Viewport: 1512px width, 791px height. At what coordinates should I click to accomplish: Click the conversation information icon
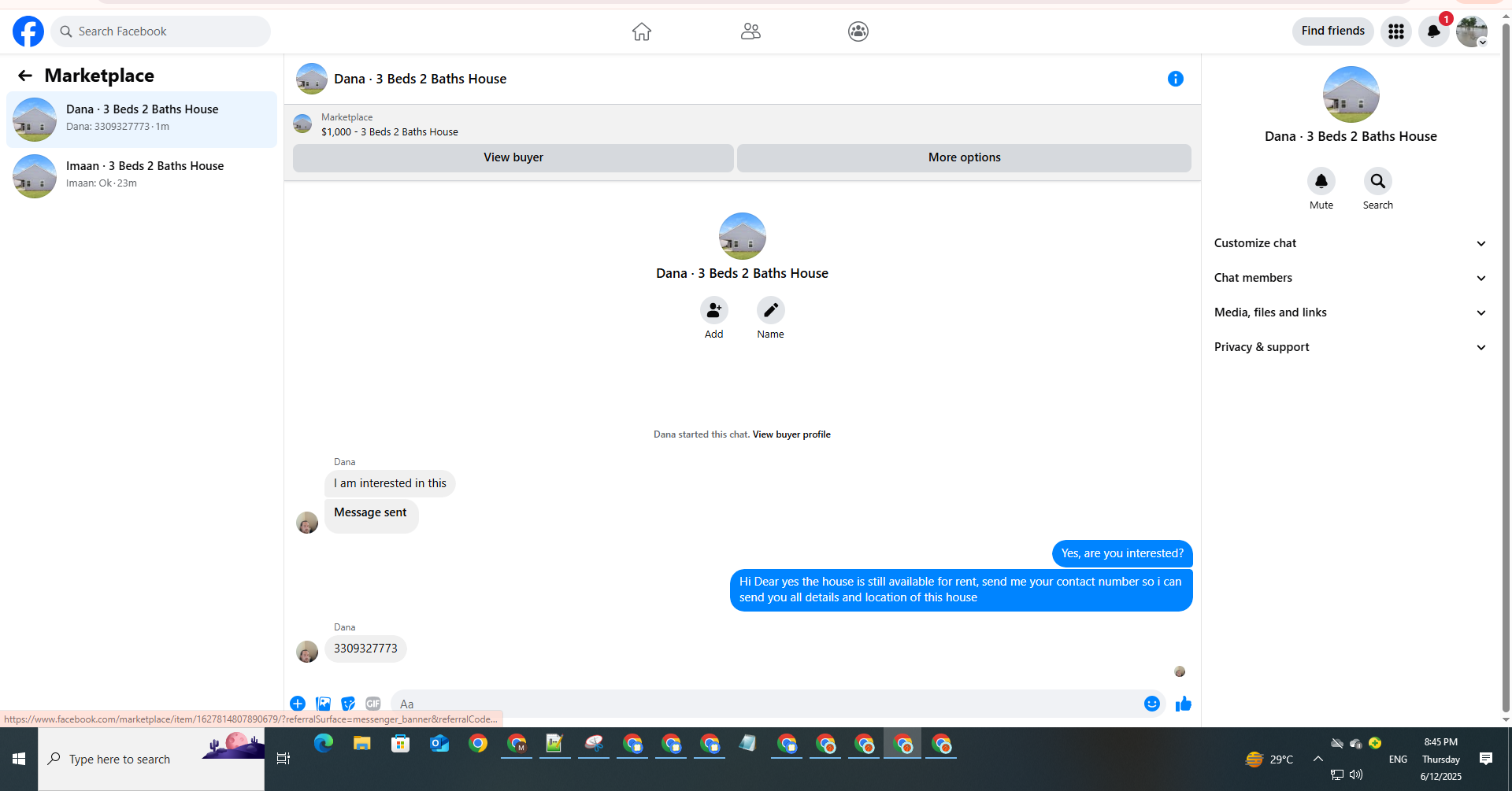[x=1176, y=79]
